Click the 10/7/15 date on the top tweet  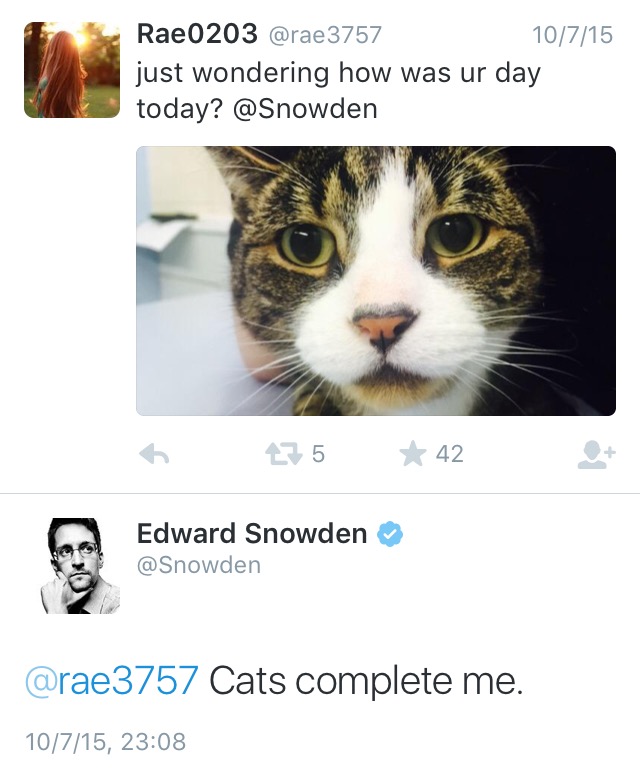tap(572, 36)
